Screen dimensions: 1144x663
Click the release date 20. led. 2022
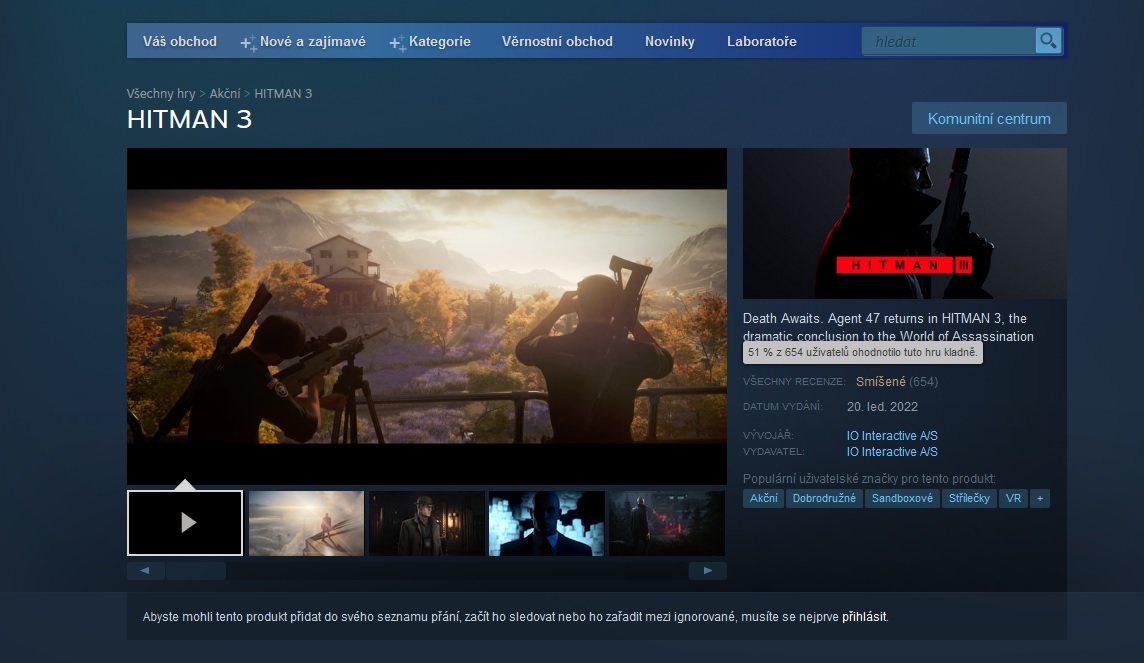[x=882, y=406]
